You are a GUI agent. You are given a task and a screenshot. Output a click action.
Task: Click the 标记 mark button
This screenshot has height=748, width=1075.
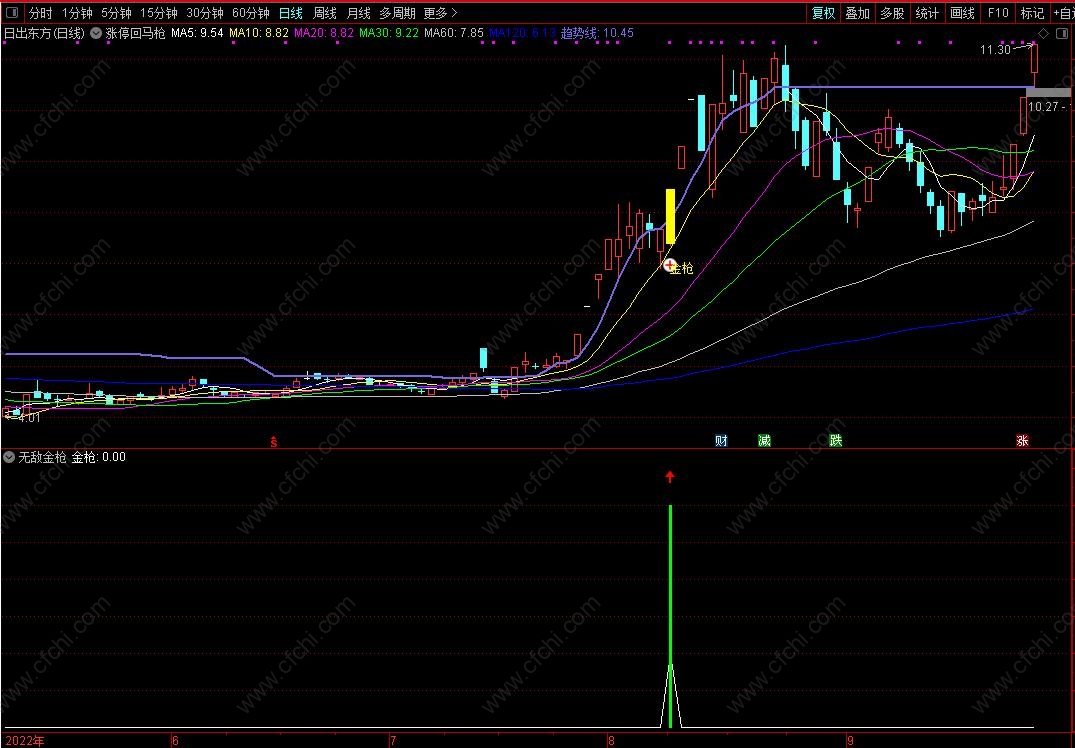pyautogui.click(x=1032, y=13)
